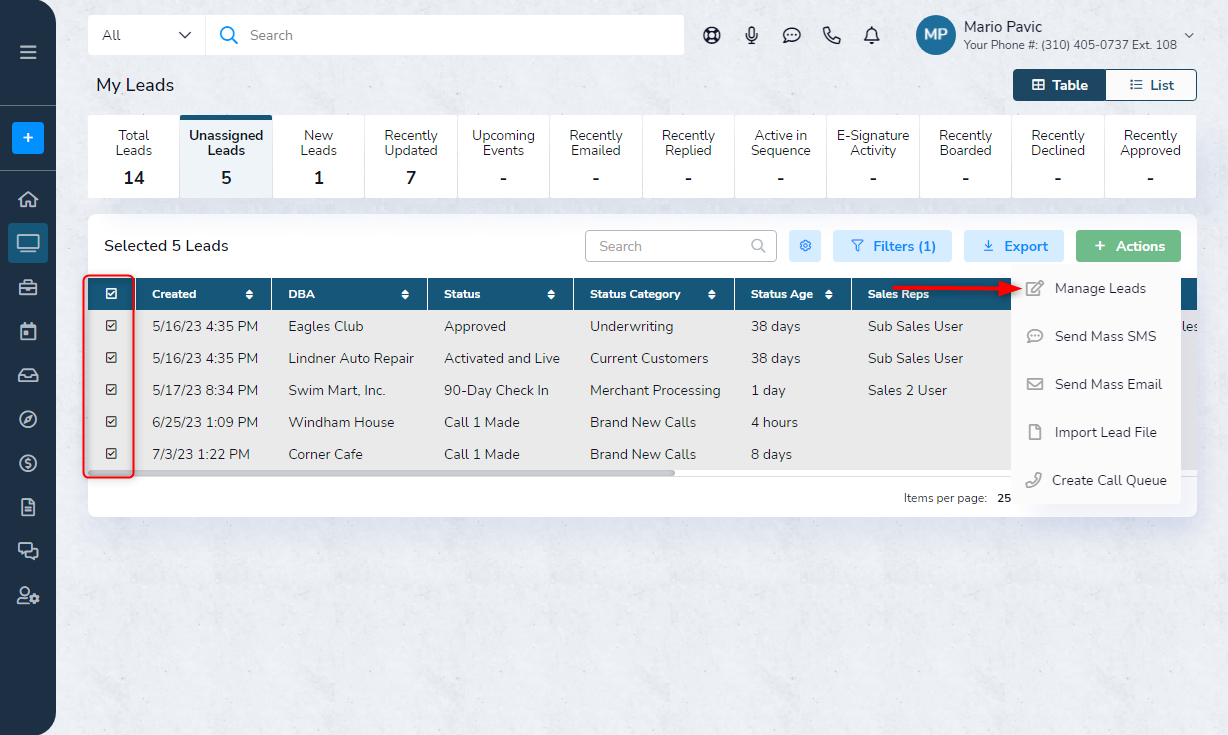Viewport: 1228px width, 735px height.
Task: Open the document icon in sidebar
Action: 28,507
